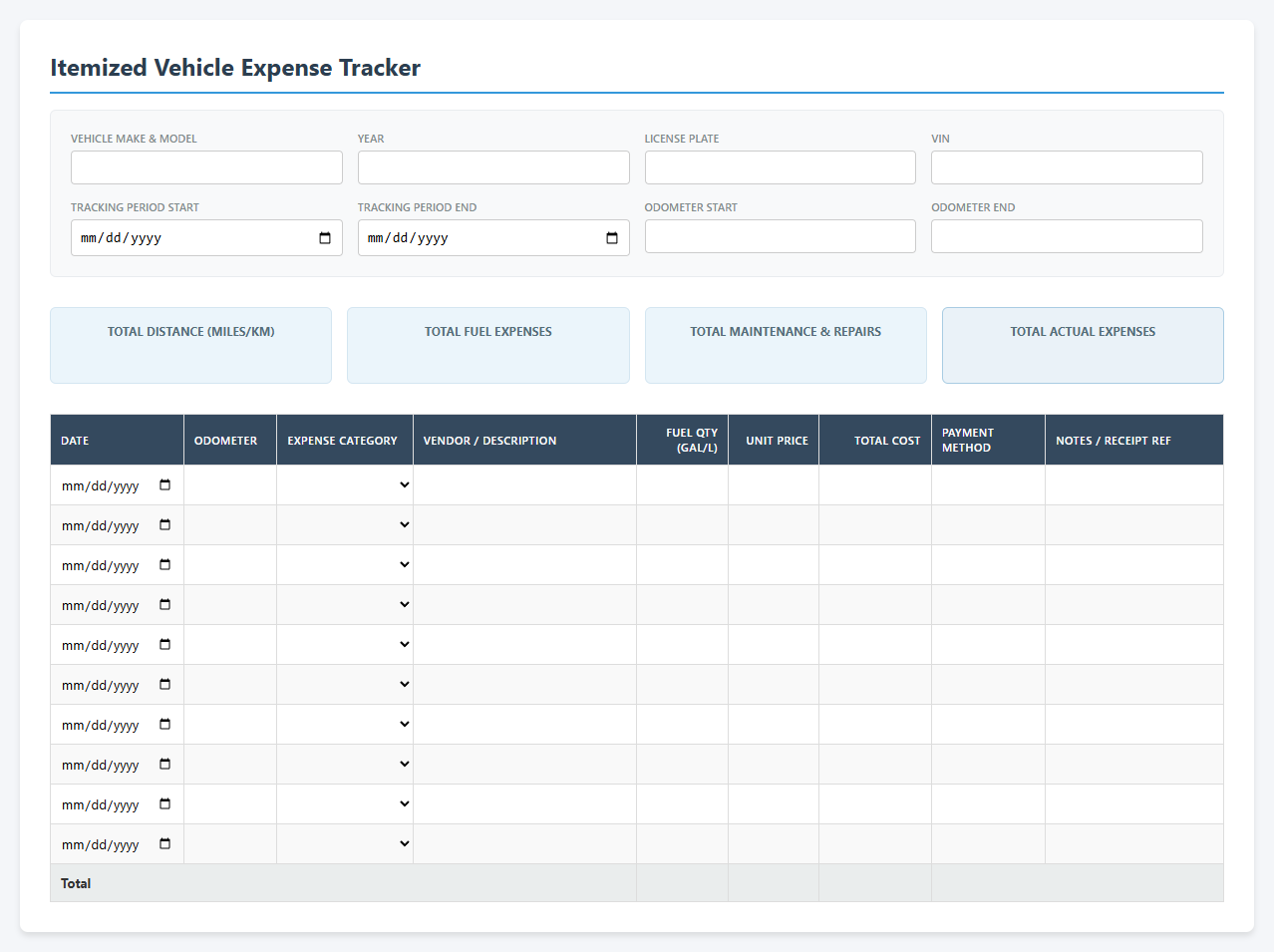Screen dimensions: 1274x952
Task: Click the Fuel Qty (Gal/L) column header
Action: [x=682, y=440]
